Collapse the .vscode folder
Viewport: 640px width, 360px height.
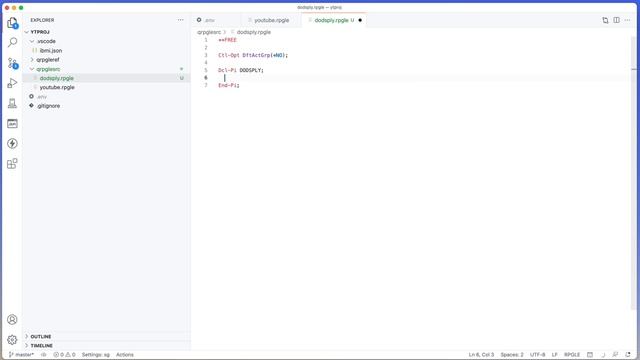pyautogui.click(x=32, y=41)
